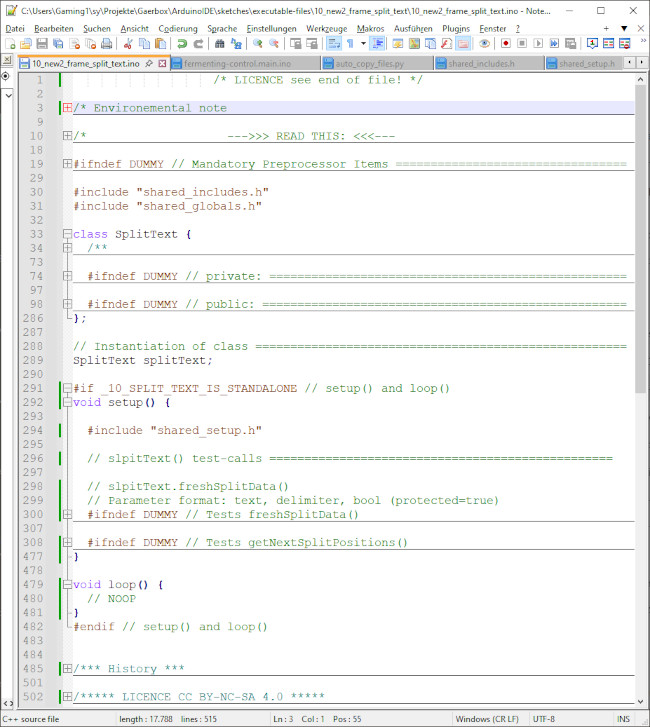
Task: Toggle Folder as Workspace panel button
Action: pyautogui.click(x=463, y=44)
